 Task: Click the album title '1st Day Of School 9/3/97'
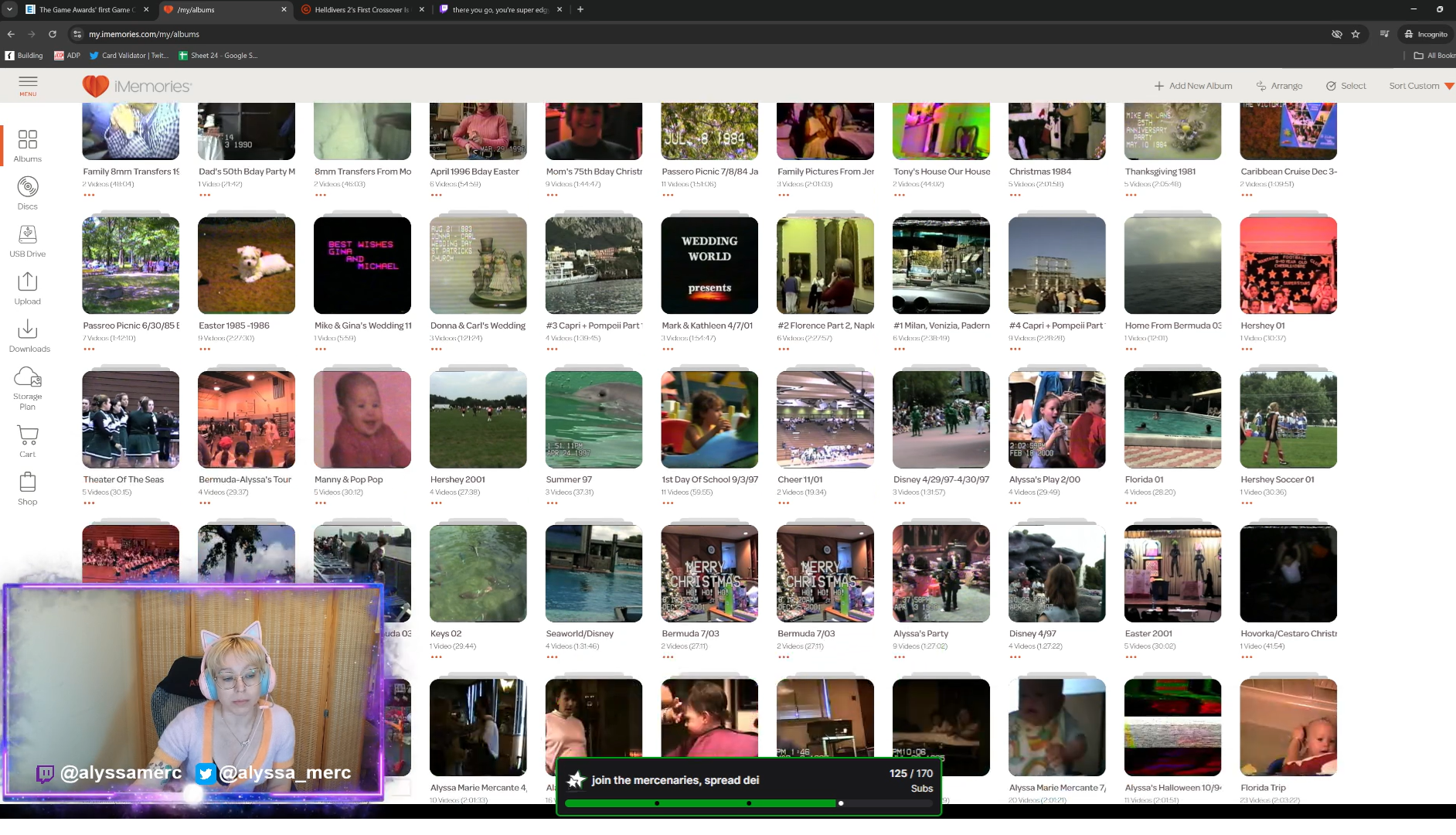click(x=709, y=479)
